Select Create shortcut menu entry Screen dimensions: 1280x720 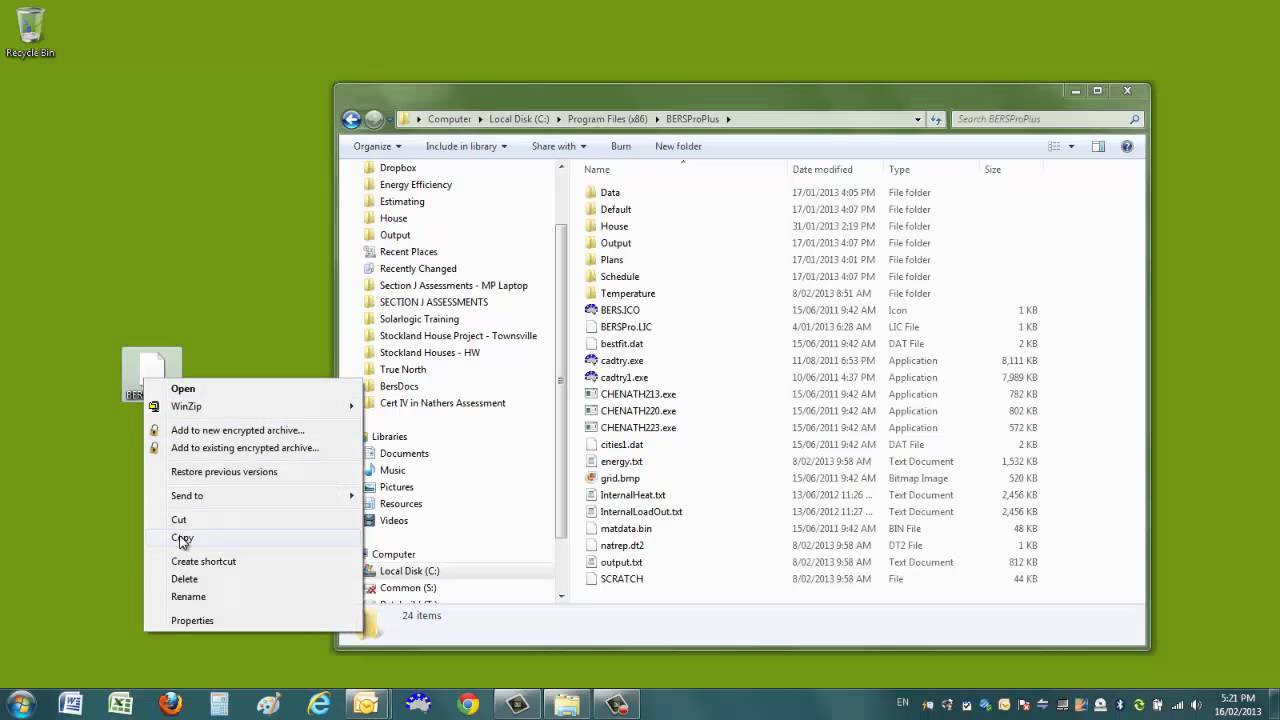203,562
